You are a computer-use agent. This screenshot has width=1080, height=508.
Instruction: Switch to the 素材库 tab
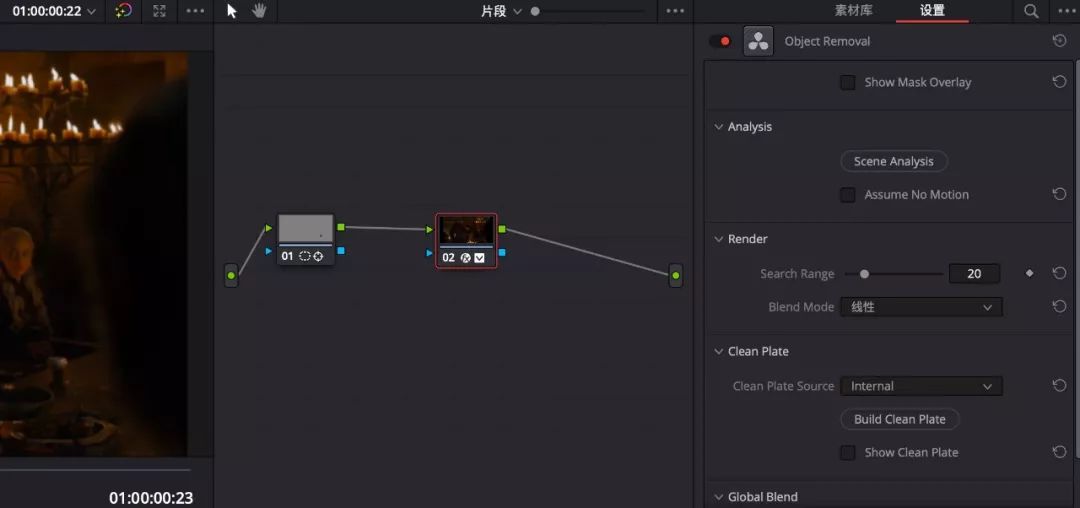pyautogui.click(x=854, y=11)
